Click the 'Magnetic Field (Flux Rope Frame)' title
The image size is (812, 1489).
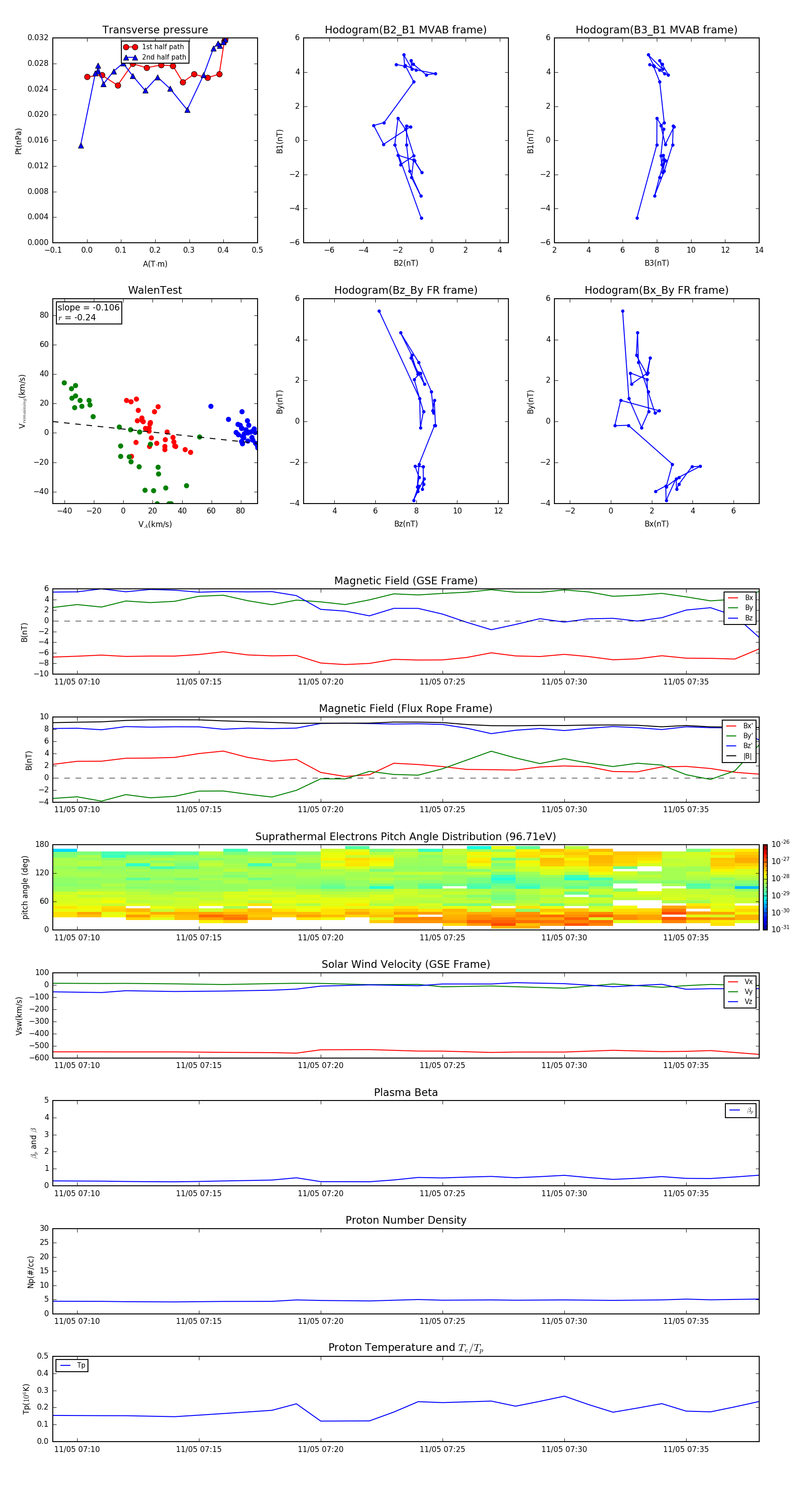(406, 709)
